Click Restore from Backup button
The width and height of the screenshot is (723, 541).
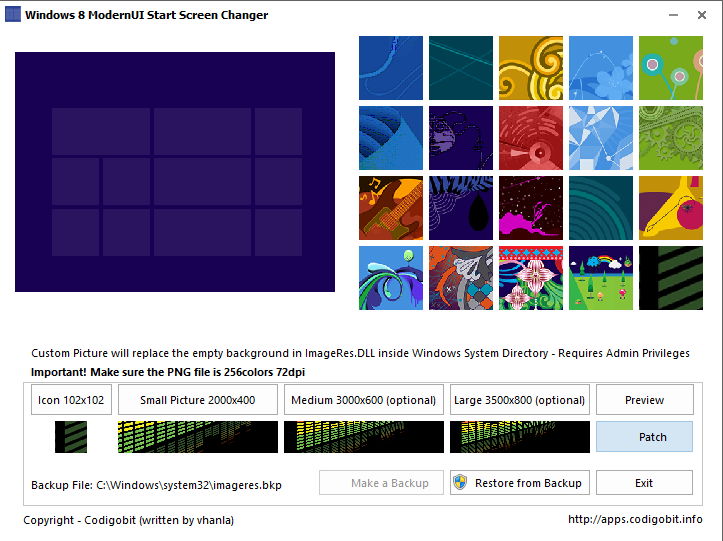click(520, 483)
